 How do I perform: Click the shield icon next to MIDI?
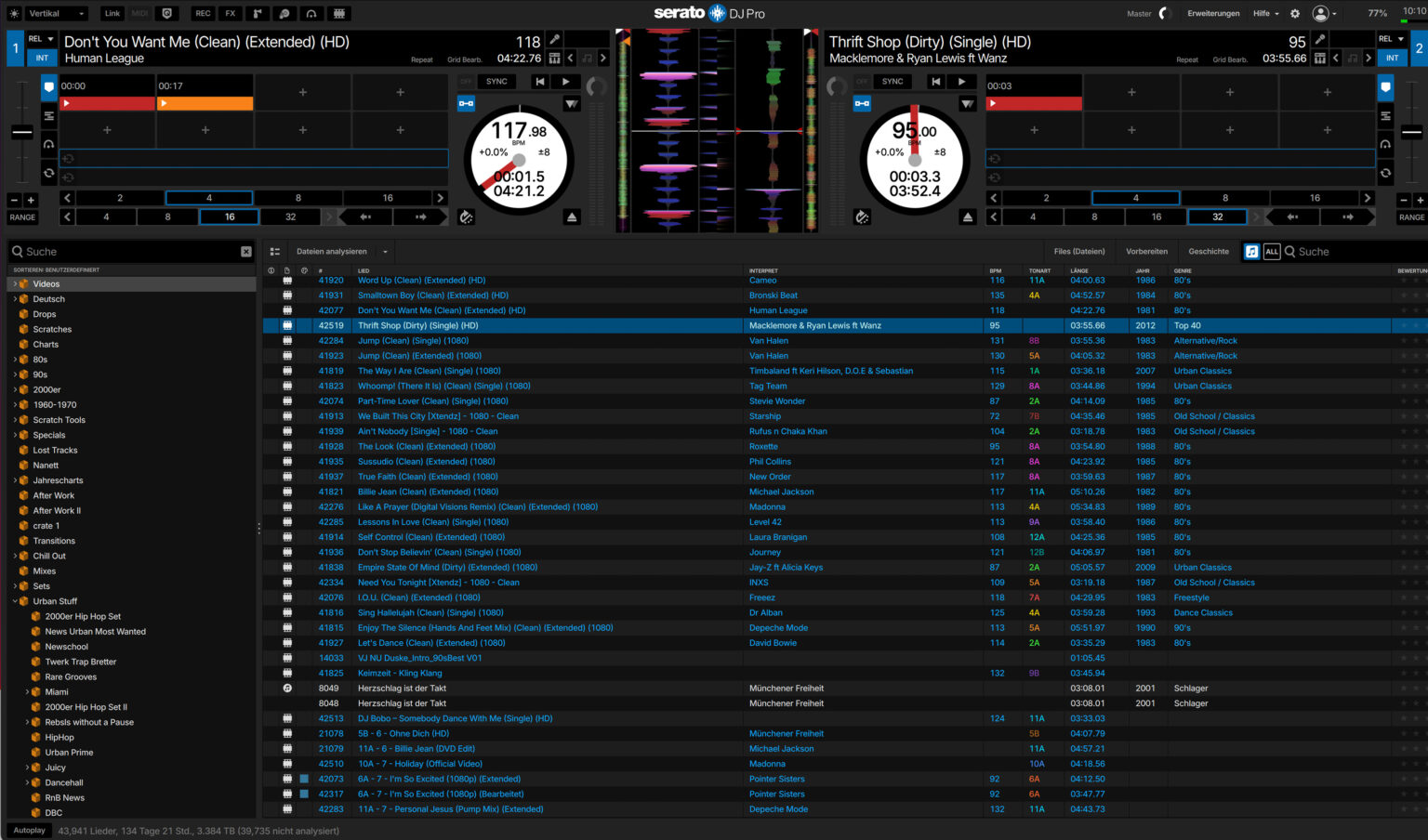pyautogui.click(x=167, y=14)
